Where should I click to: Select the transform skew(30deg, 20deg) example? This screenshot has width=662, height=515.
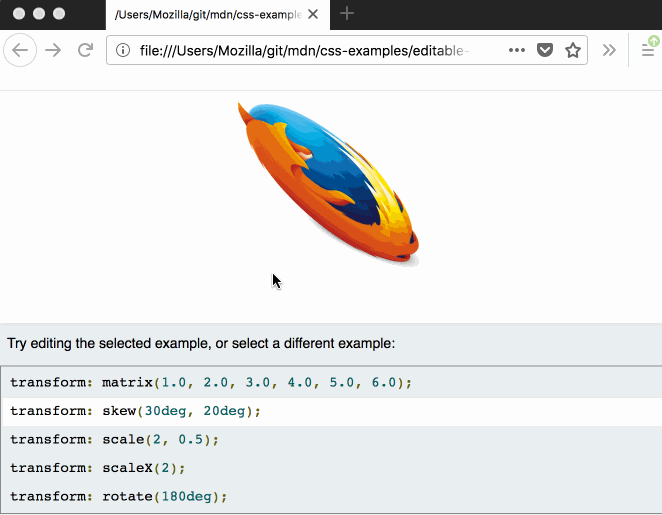point(332,412)
